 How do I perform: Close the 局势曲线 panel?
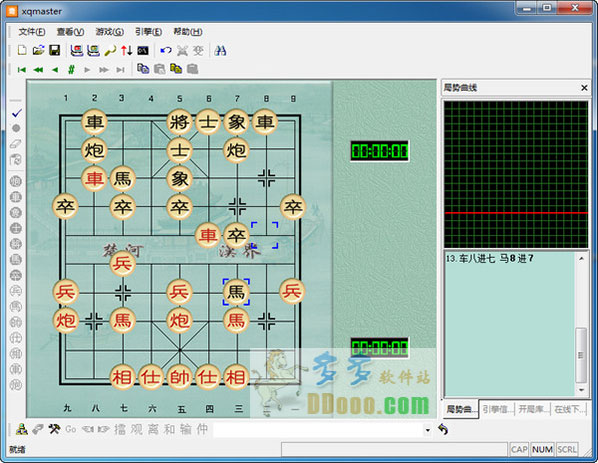tap(584, 88)
